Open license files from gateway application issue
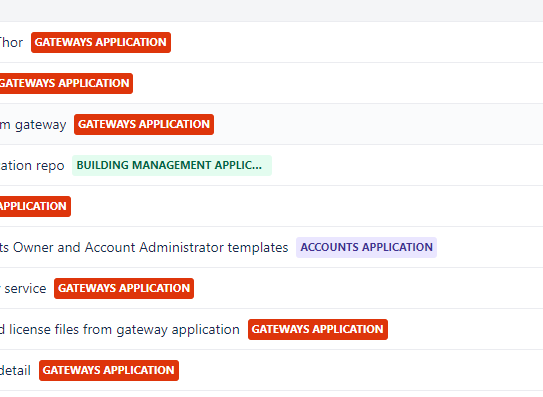Image resolution: width=543 pixels, height=397 pixels. pos(120,329)
